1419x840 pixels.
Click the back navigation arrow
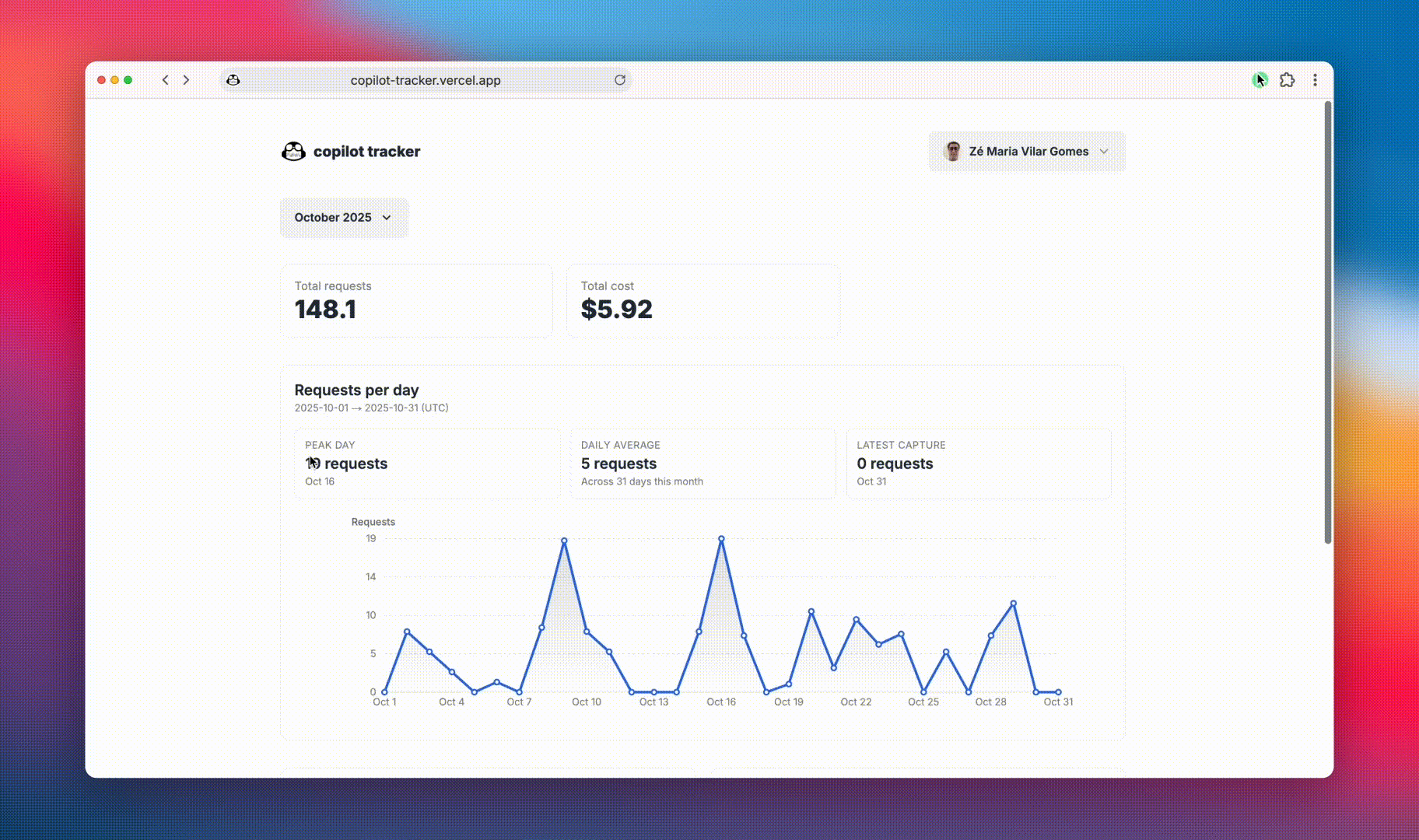point(165,79)
